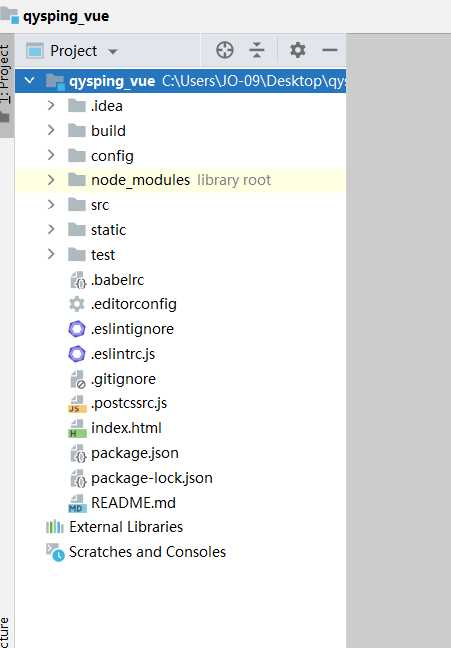The width and height of the screenshot is (451, 648).
Task: Click the .babelrc file icon
Action: pos(78,280)
